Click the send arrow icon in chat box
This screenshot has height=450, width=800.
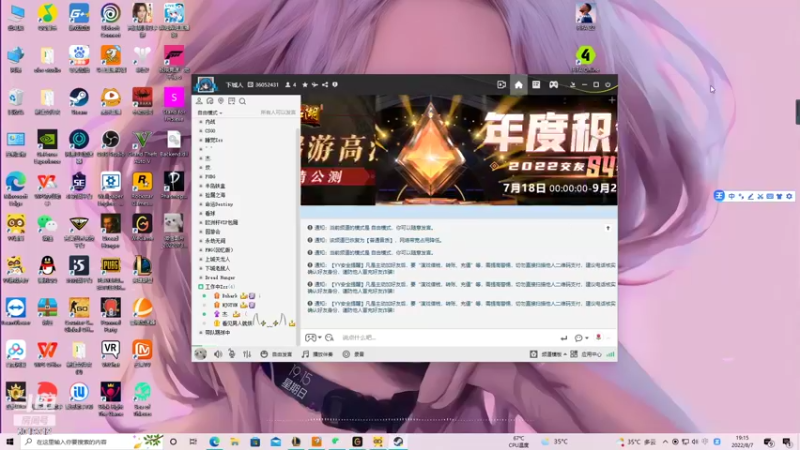coord(564,338)
